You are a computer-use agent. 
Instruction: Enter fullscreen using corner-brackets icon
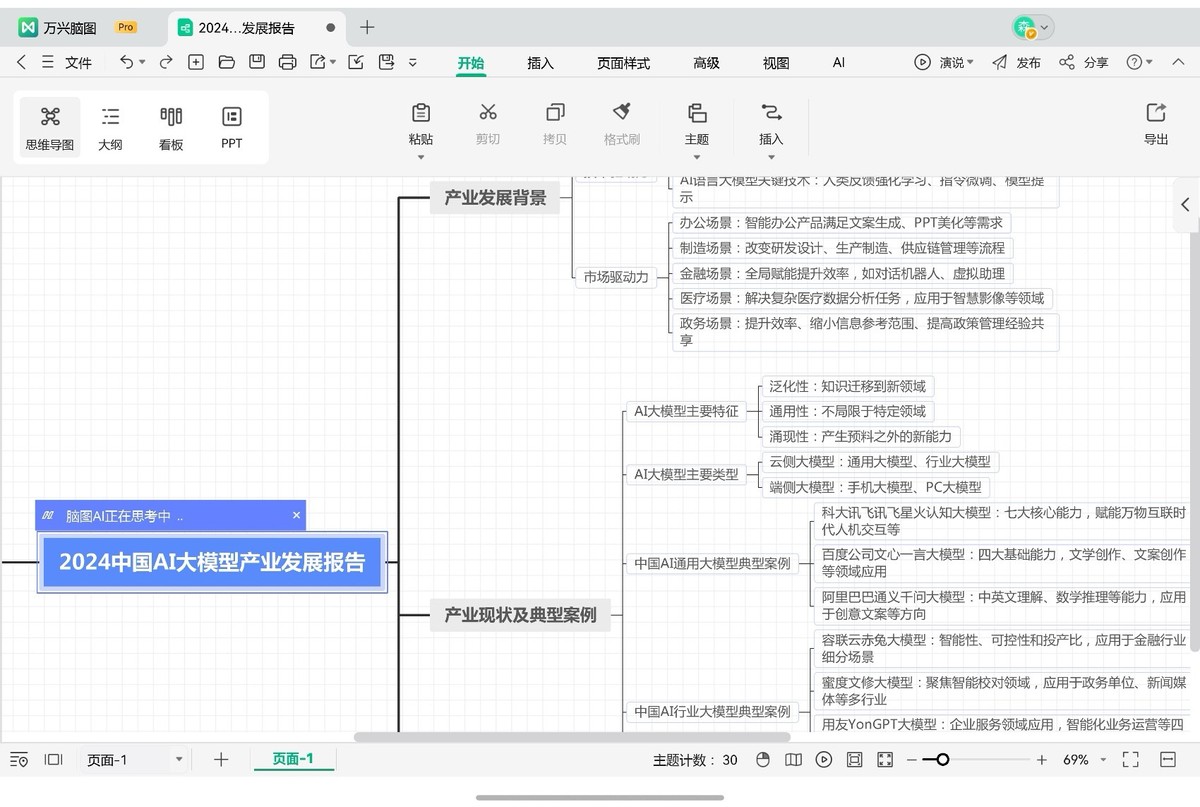tap(1131, 760)
